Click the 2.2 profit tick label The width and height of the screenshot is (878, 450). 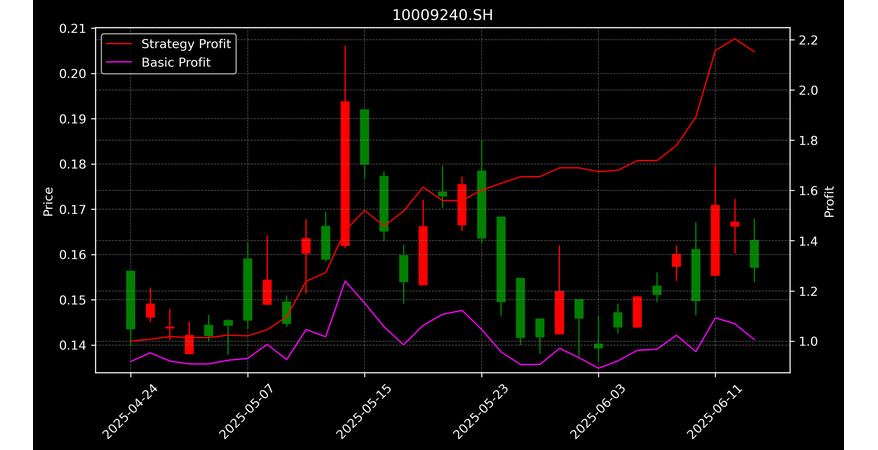click(808, 40)
